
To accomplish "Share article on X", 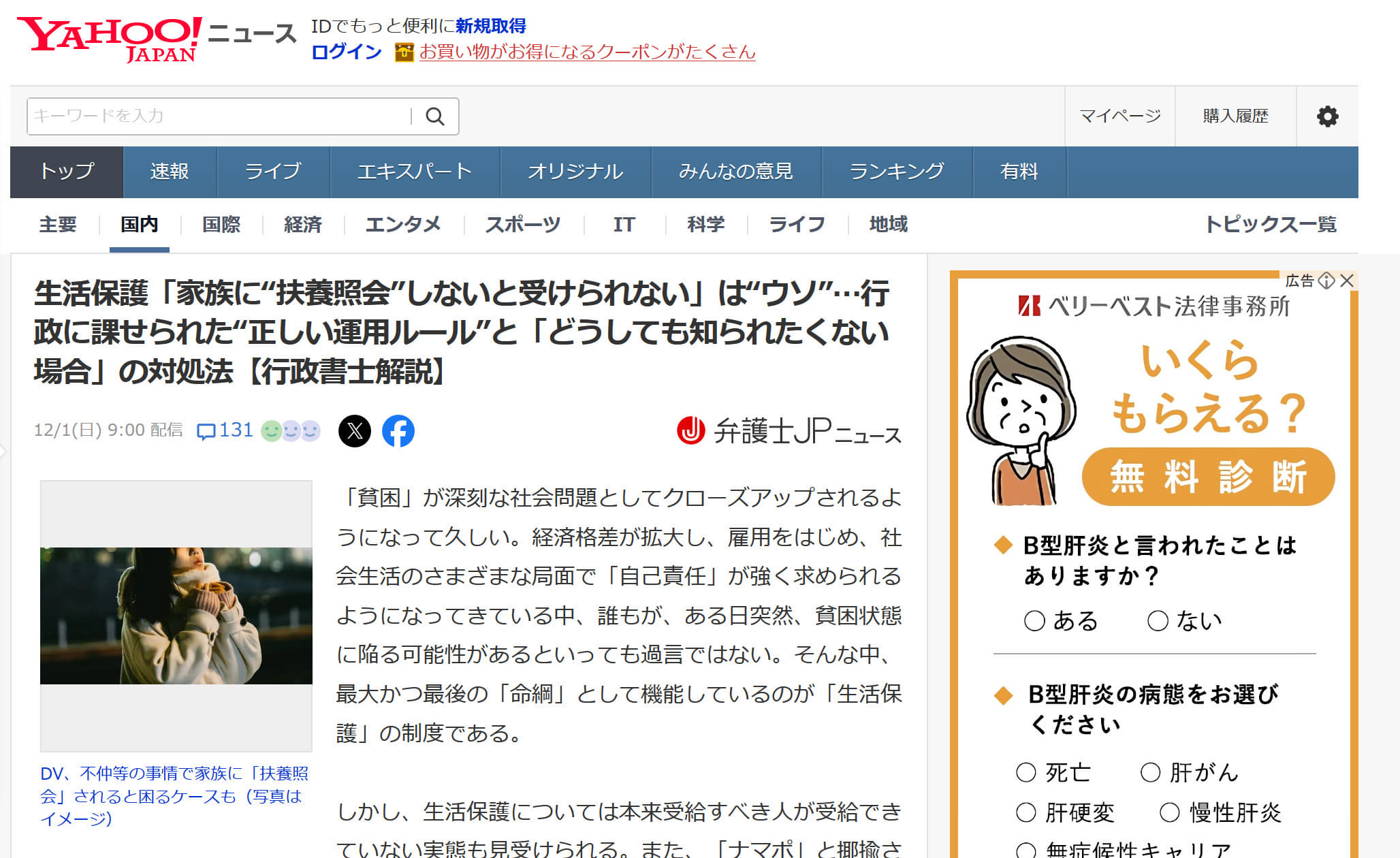I will click(355, 431).
